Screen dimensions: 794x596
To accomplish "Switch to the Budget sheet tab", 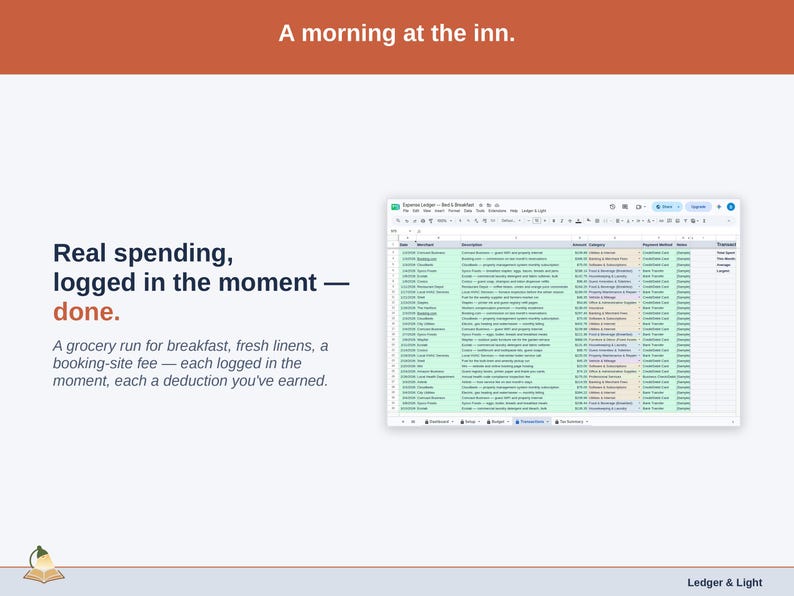I will 496,421.
